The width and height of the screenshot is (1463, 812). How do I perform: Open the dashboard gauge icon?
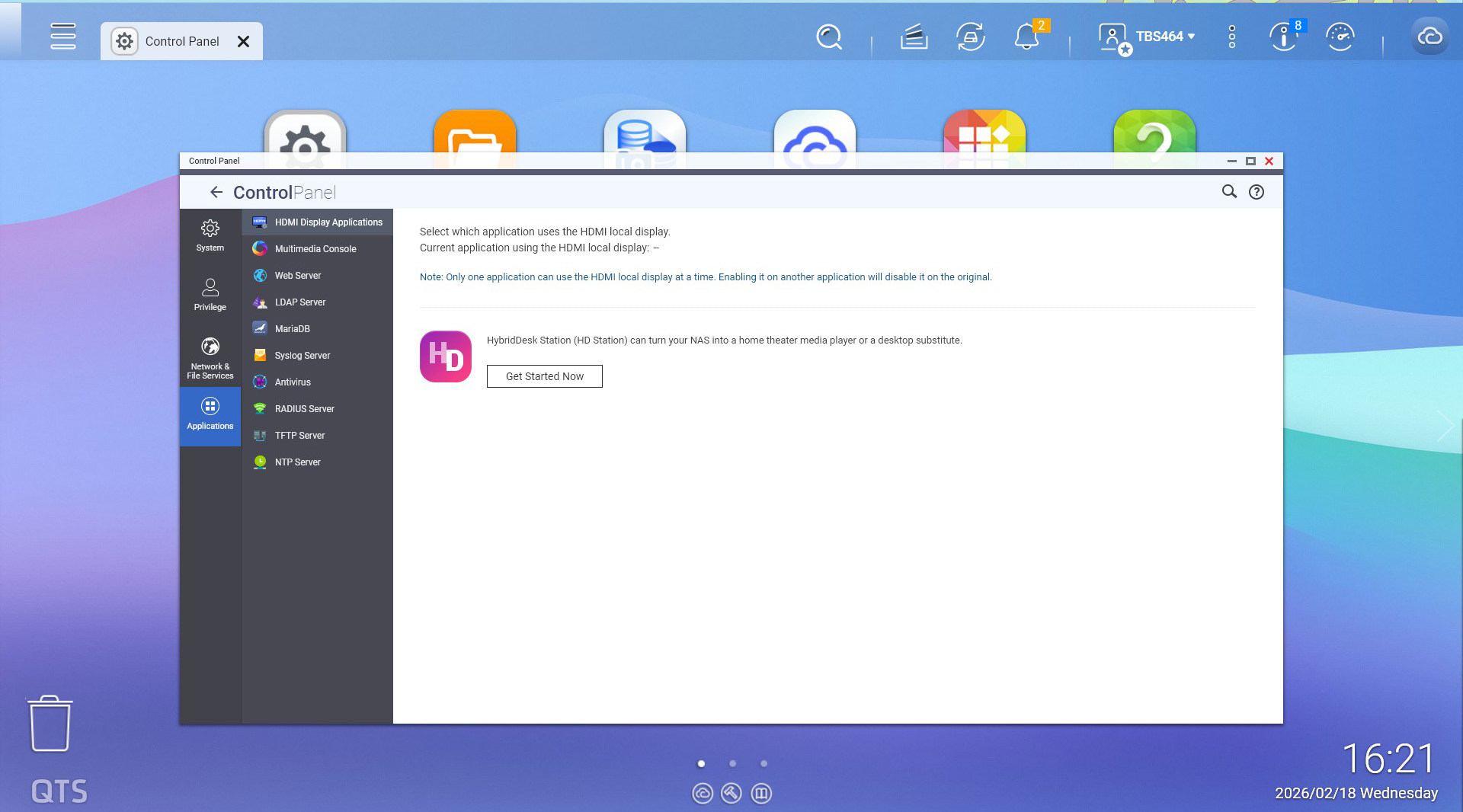[1340, 37]
